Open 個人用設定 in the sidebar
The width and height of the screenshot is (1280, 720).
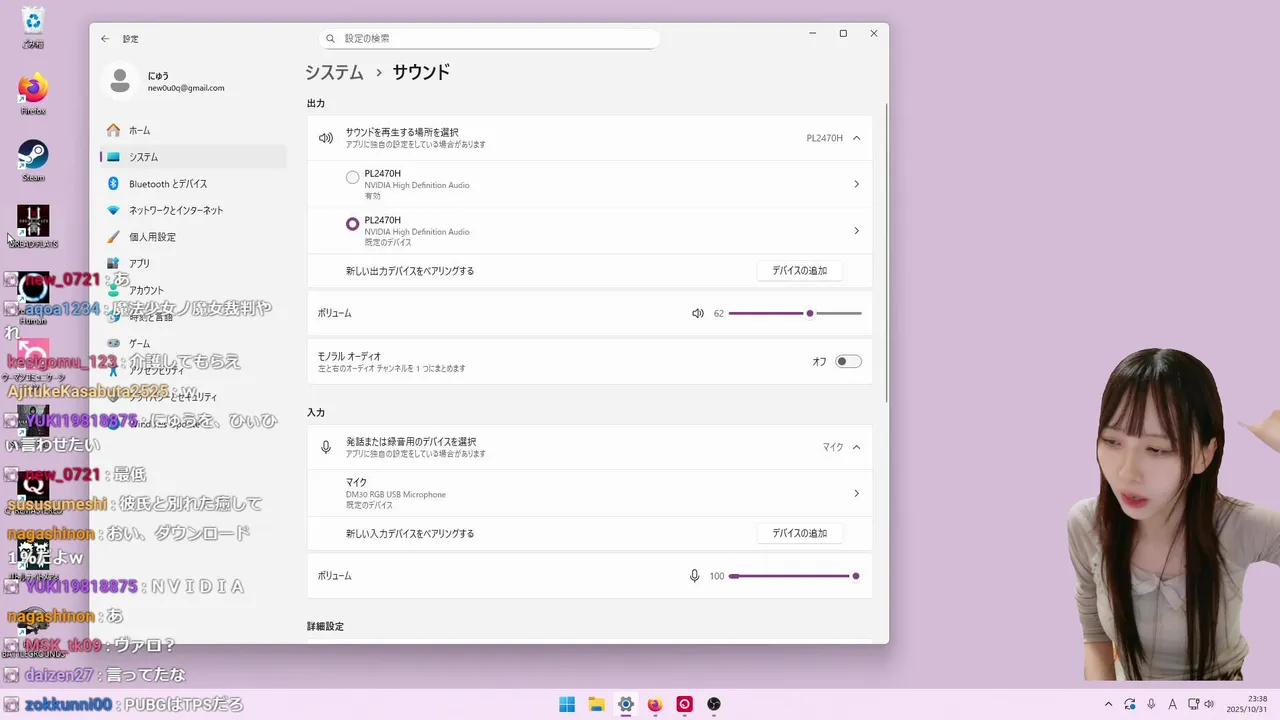pos(193,237)
